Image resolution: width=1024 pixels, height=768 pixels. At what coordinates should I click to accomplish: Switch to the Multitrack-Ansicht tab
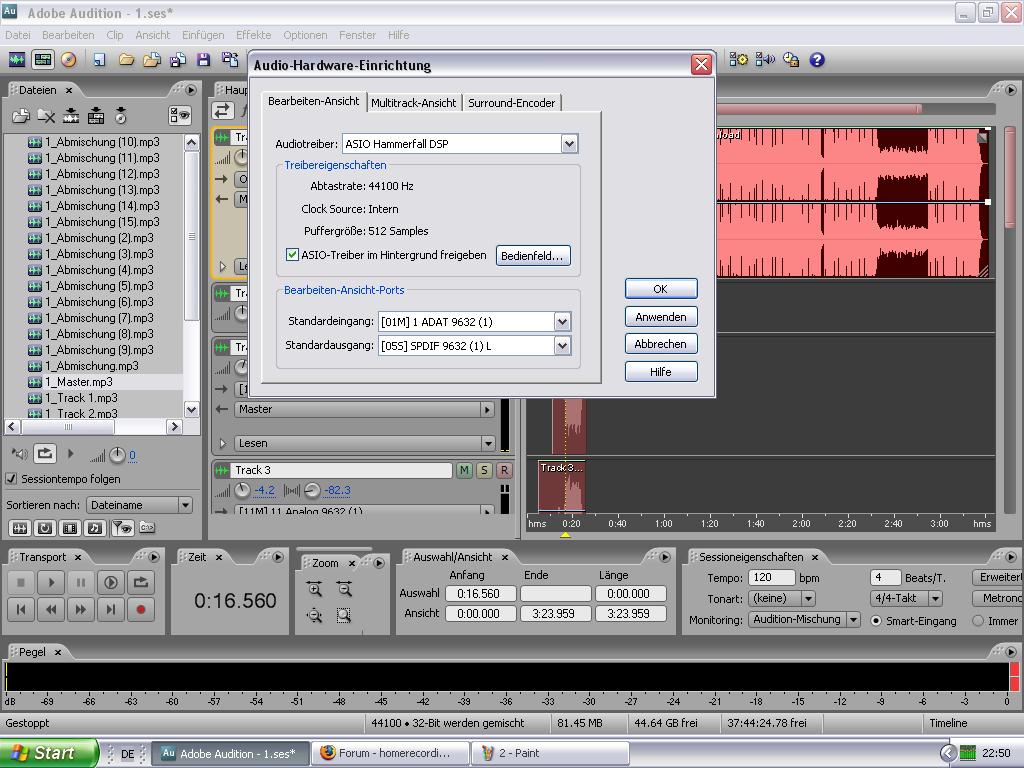[413, 103]
